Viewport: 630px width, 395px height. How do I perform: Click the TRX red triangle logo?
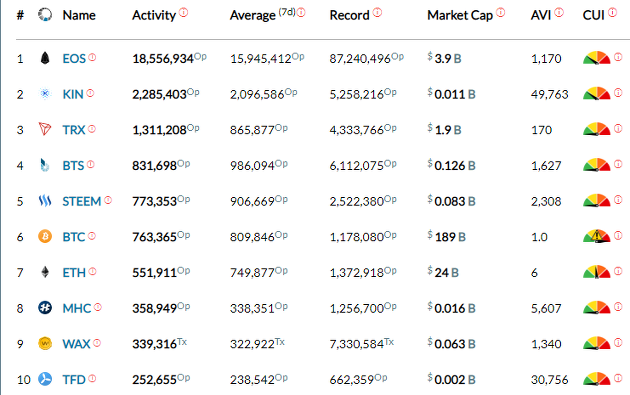pos(45,129)
